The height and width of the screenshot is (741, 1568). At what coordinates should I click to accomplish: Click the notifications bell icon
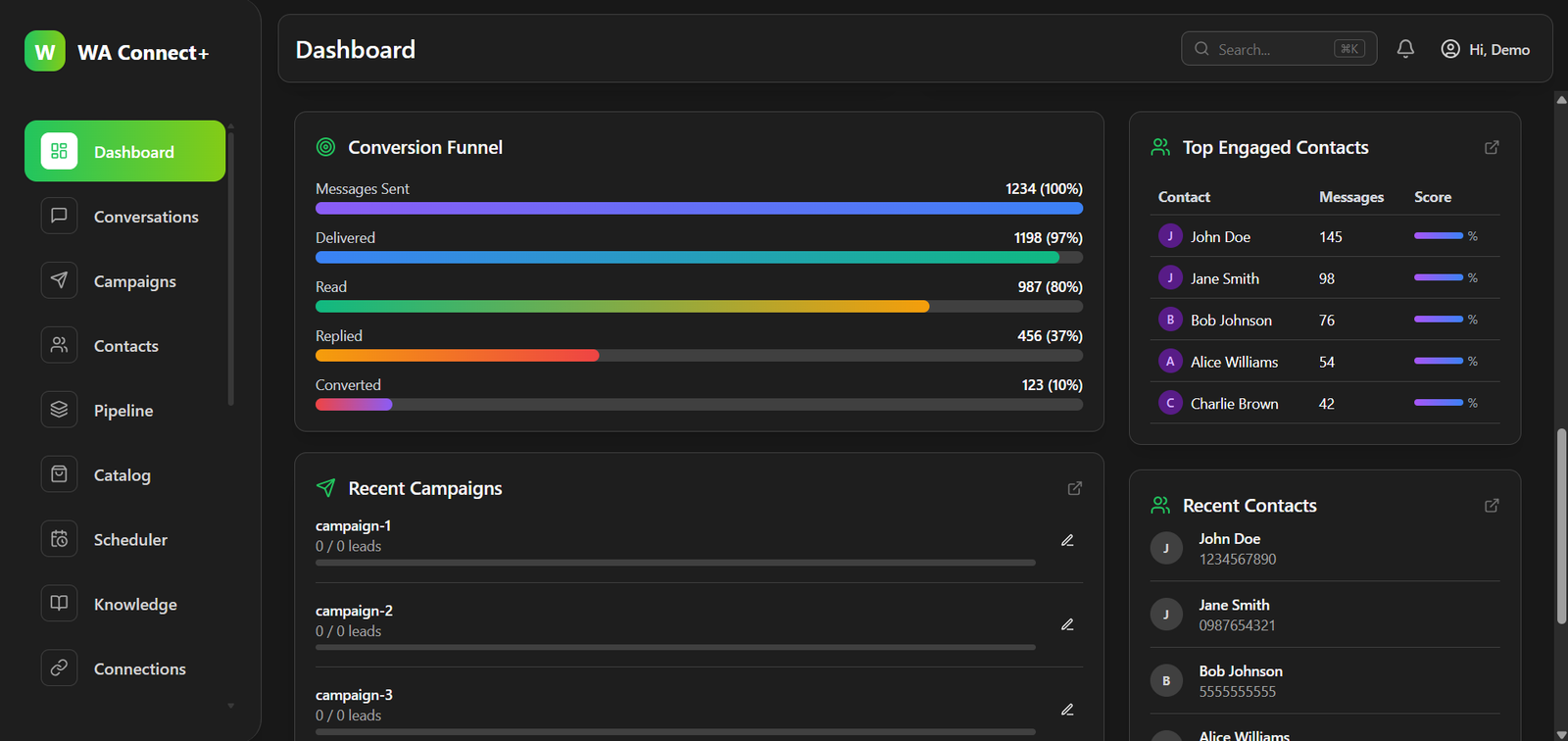(x=1405, y=49)
